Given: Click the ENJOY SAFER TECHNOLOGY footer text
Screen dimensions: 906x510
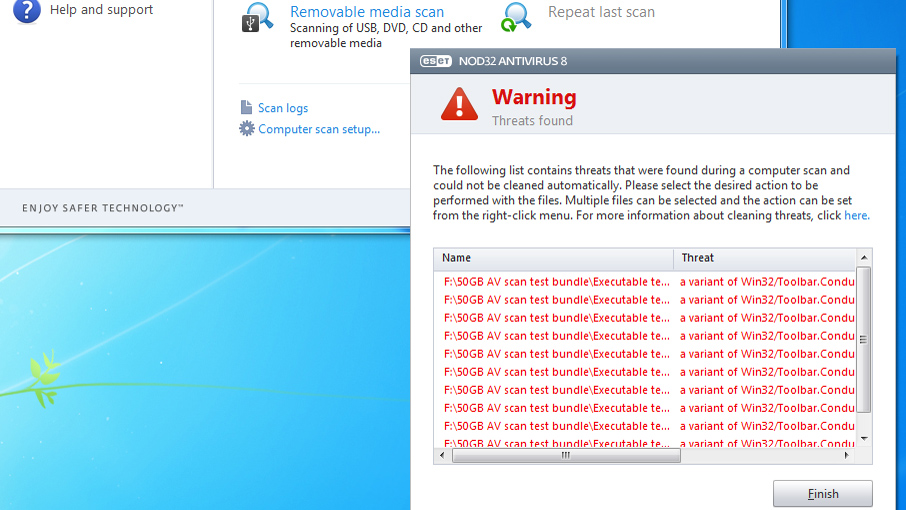Looking at the screenshot, I should pos(102,208).
